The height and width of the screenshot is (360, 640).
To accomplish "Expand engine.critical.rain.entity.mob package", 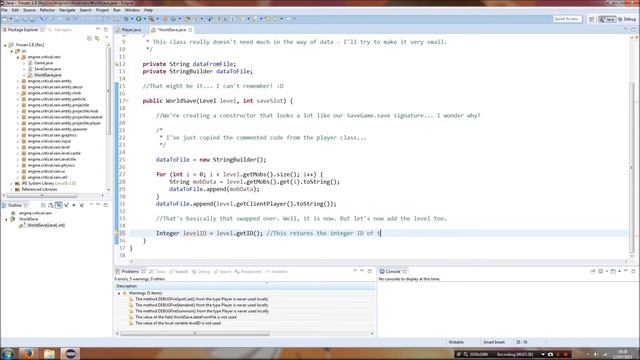I will [18, 93].
